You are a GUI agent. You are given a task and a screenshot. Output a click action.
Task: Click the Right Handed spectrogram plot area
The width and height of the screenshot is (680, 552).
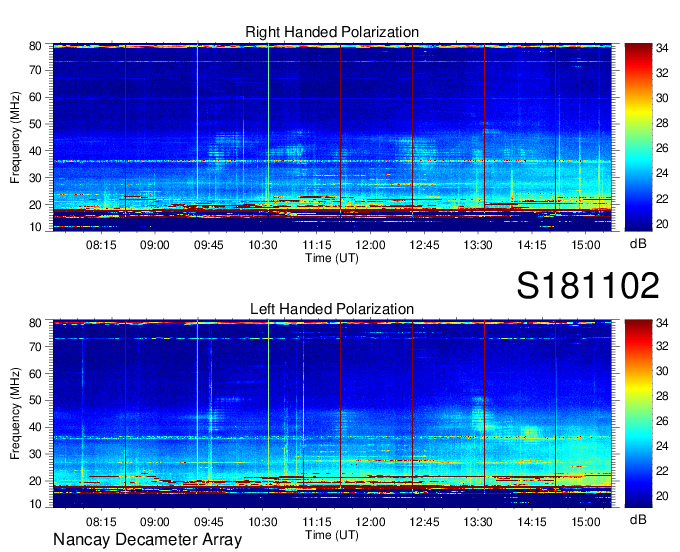[332, 137]
